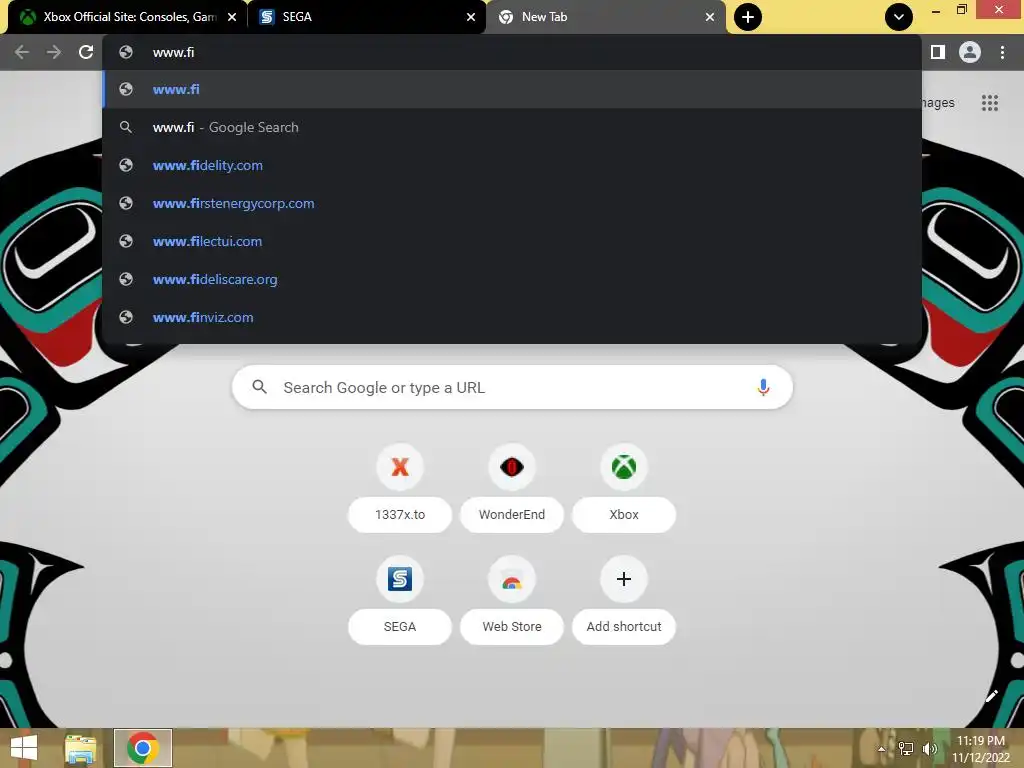
Task: Minimize the Chrome window
Action: [x=936, y=10]
